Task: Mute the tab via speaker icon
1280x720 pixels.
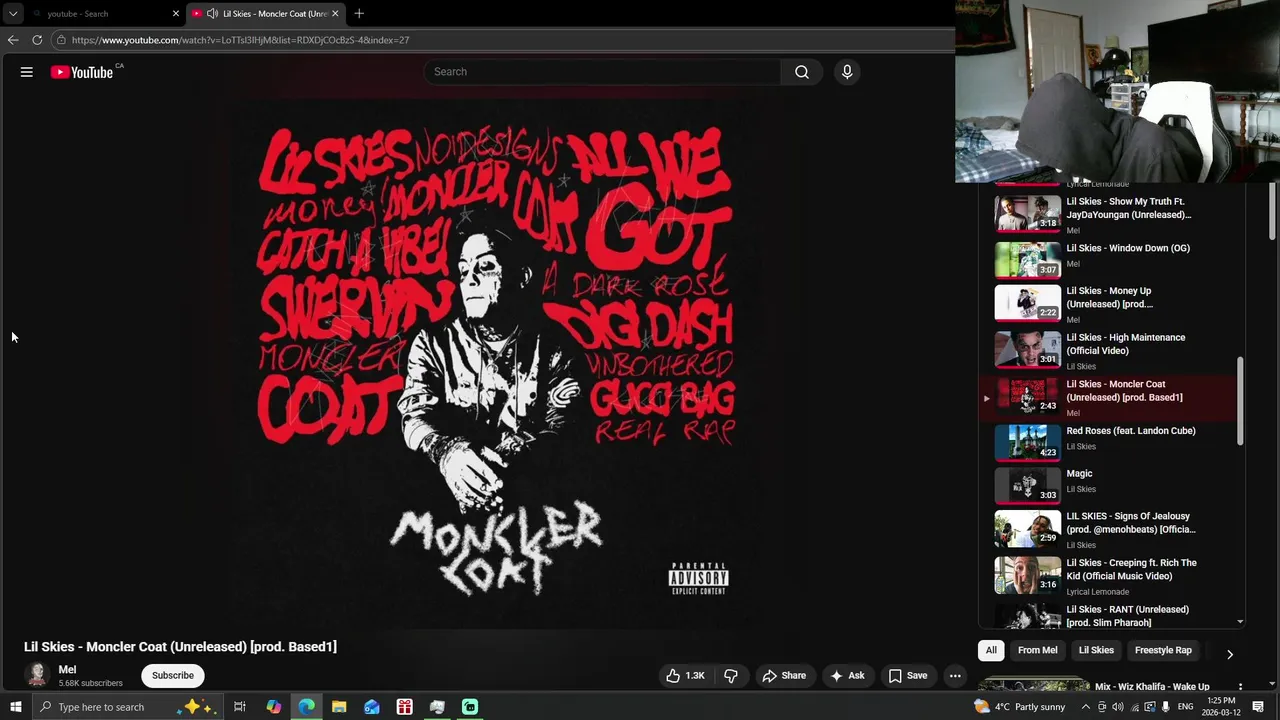Action: pyautogui.click(x=212, y=14)
